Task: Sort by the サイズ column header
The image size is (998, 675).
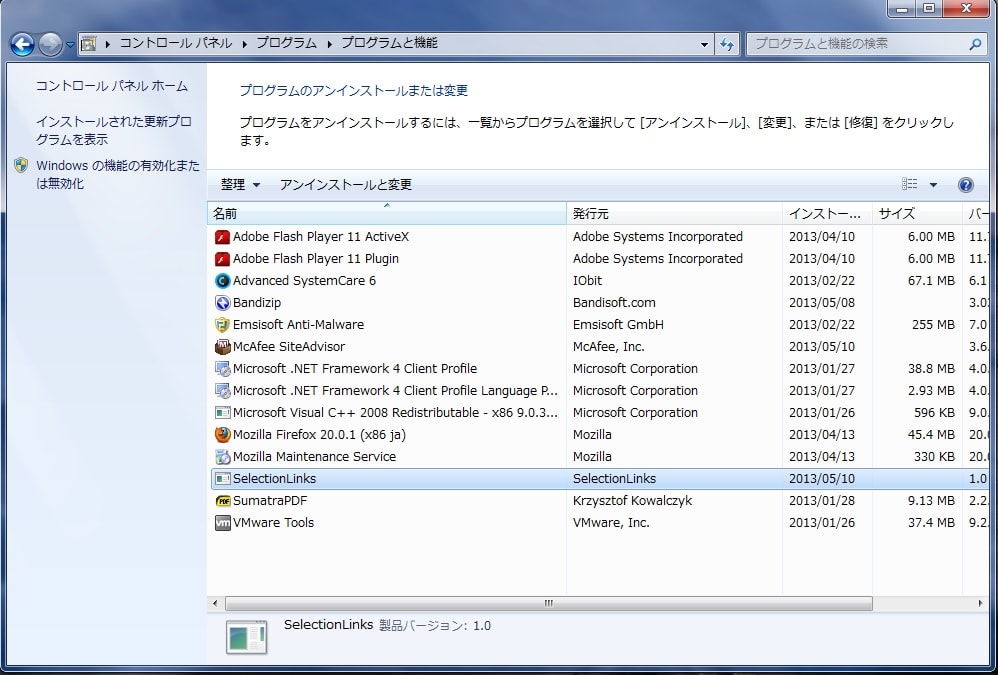Action: click(x=917, y=214)
